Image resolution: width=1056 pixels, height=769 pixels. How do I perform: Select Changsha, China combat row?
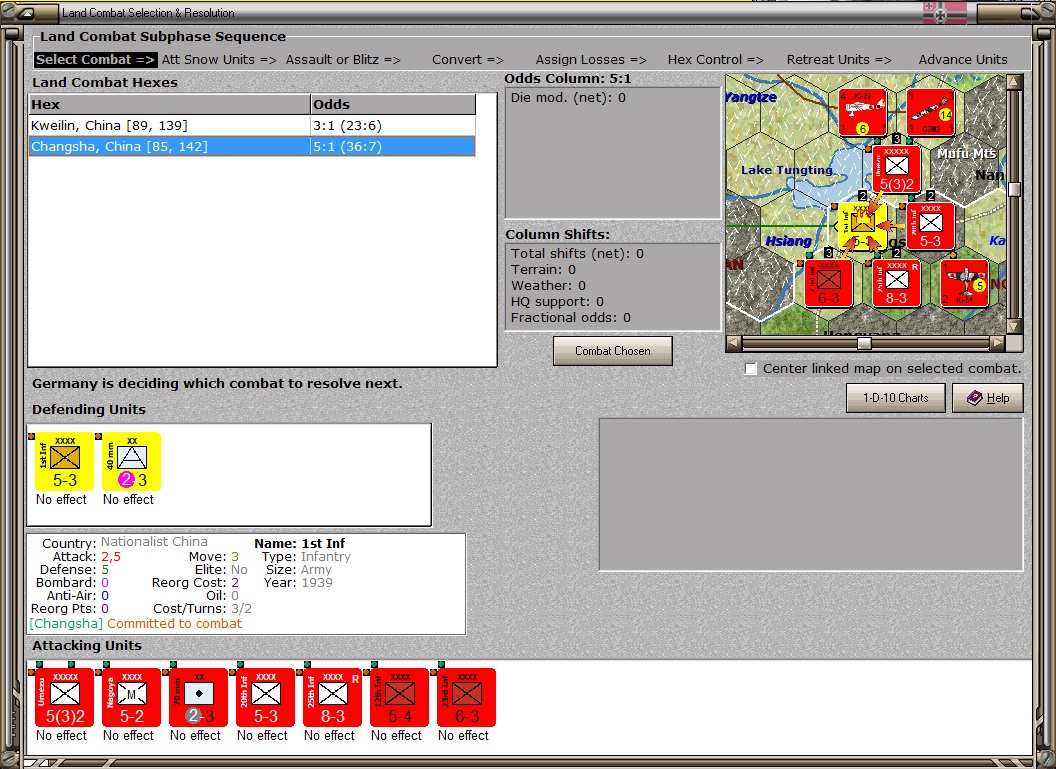pyautogui.click(x=252, y=146)
